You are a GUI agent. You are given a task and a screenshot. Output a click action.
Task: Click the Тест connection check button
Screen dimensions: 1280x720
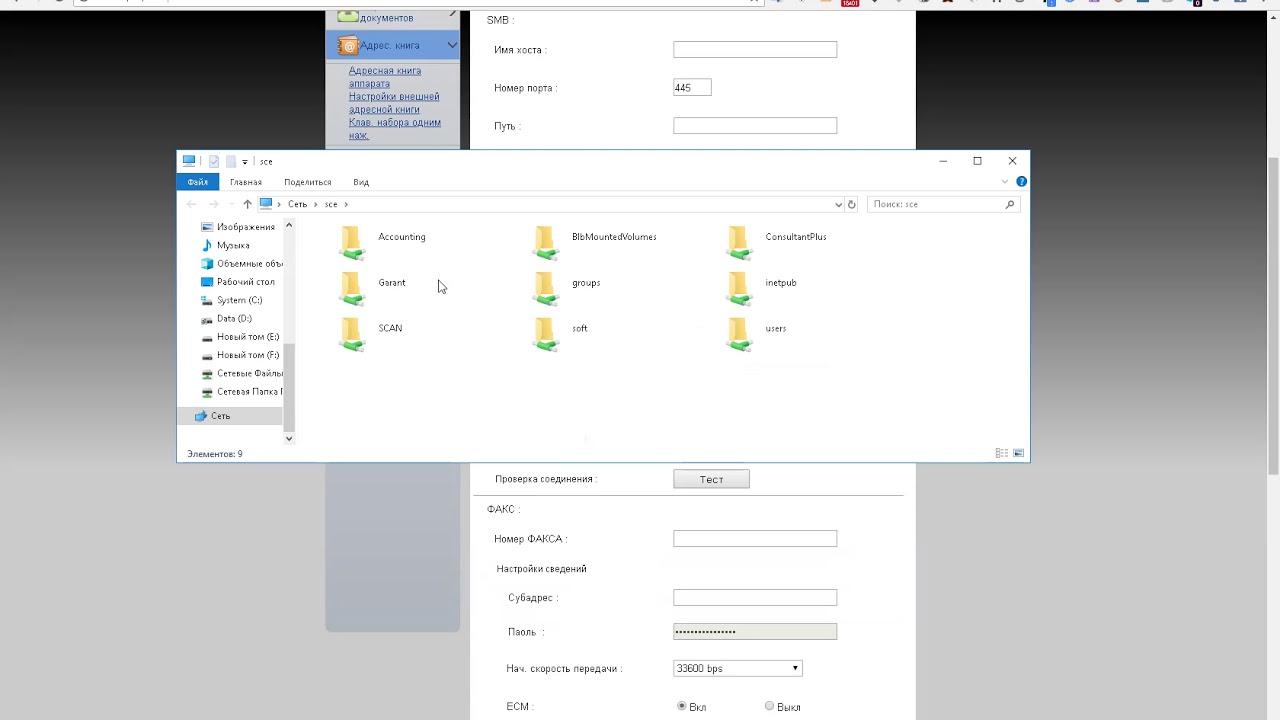(x=711, y=479)
